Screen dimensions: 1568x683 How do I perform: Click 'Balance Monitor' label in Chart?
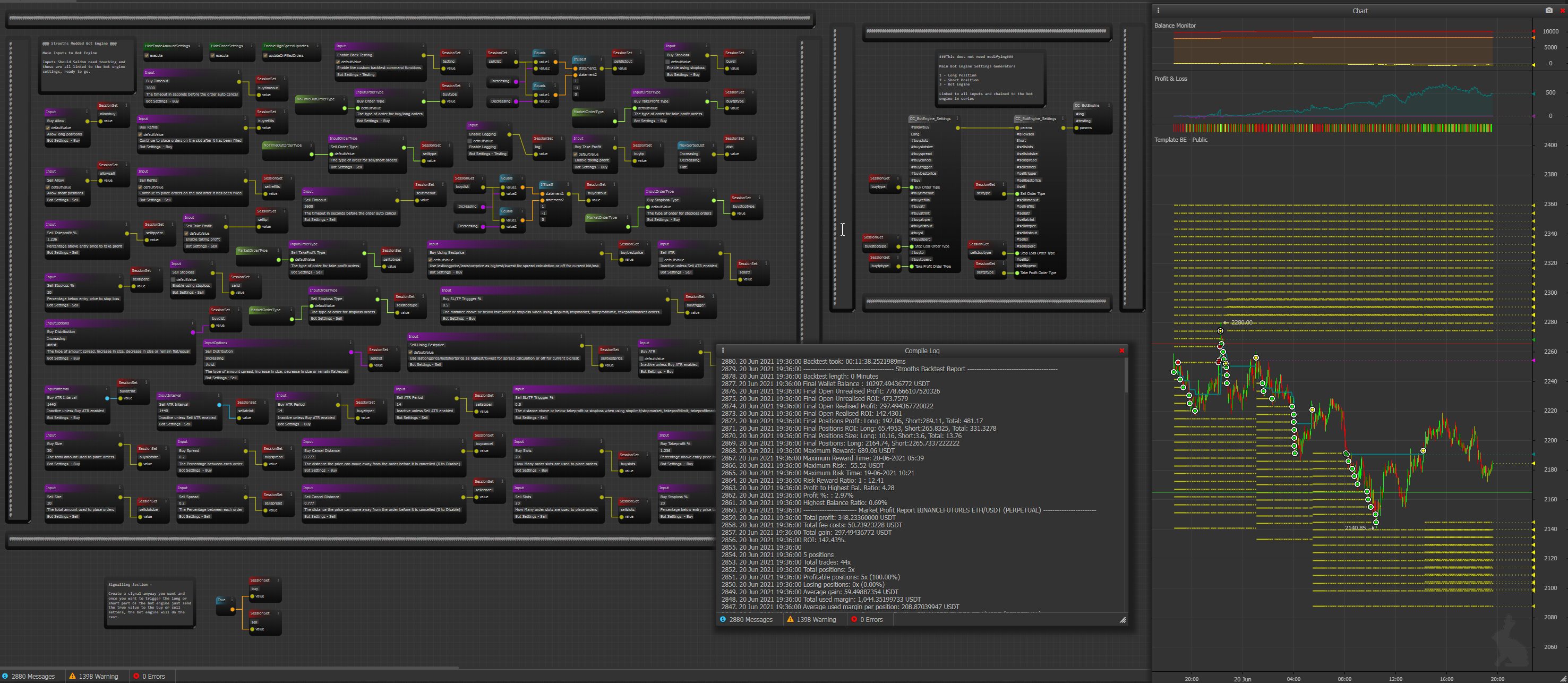[x=1175, y=25]
